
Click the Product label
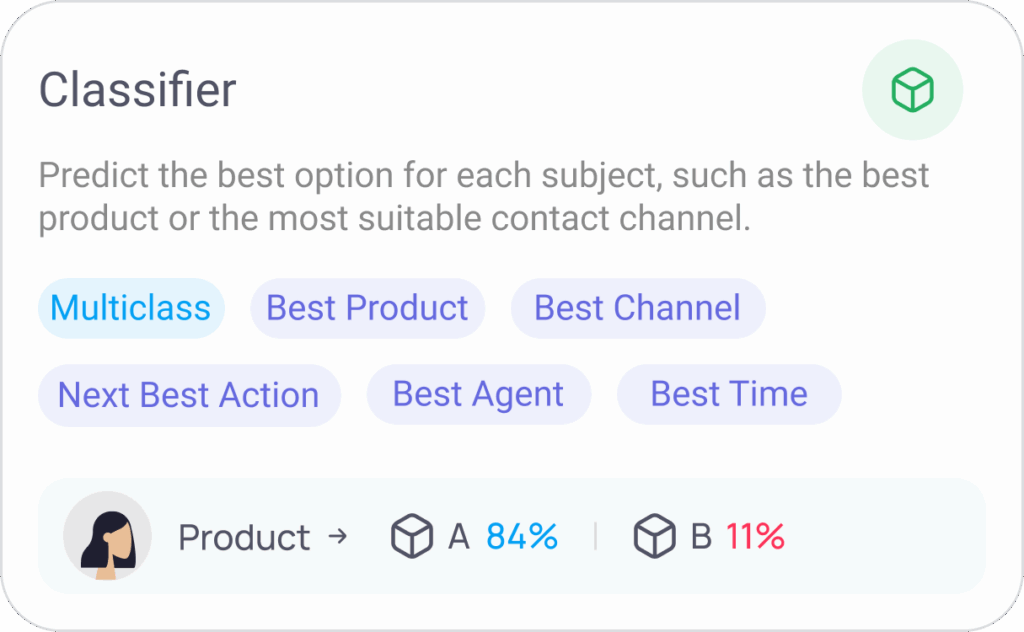point(244,538)
